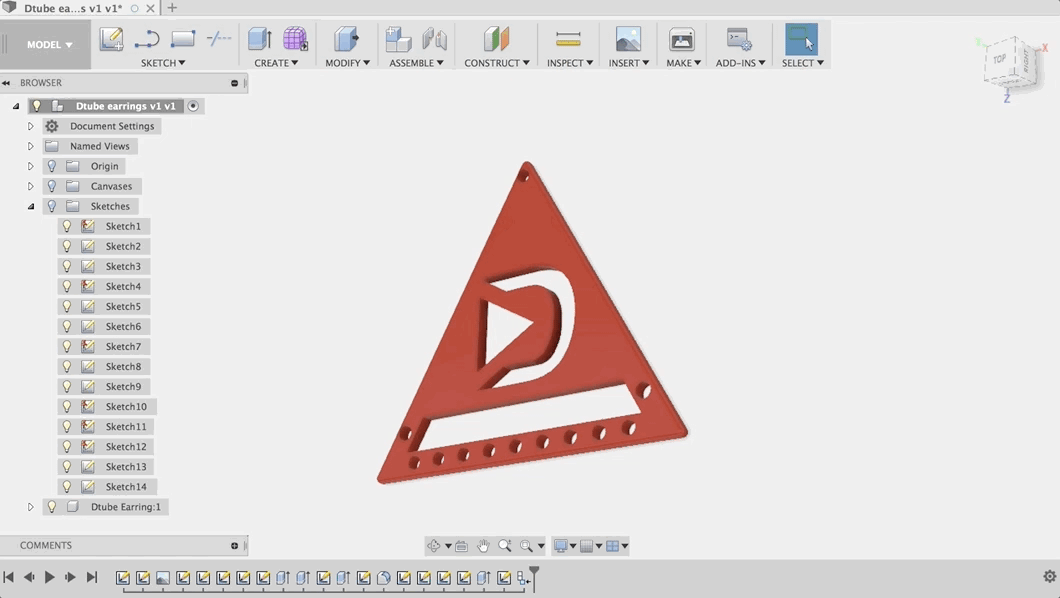Select the canvas image feature in timeline
Image resolution: width=1060 pixels, height=598 pixels.
[x=163, y=578]
